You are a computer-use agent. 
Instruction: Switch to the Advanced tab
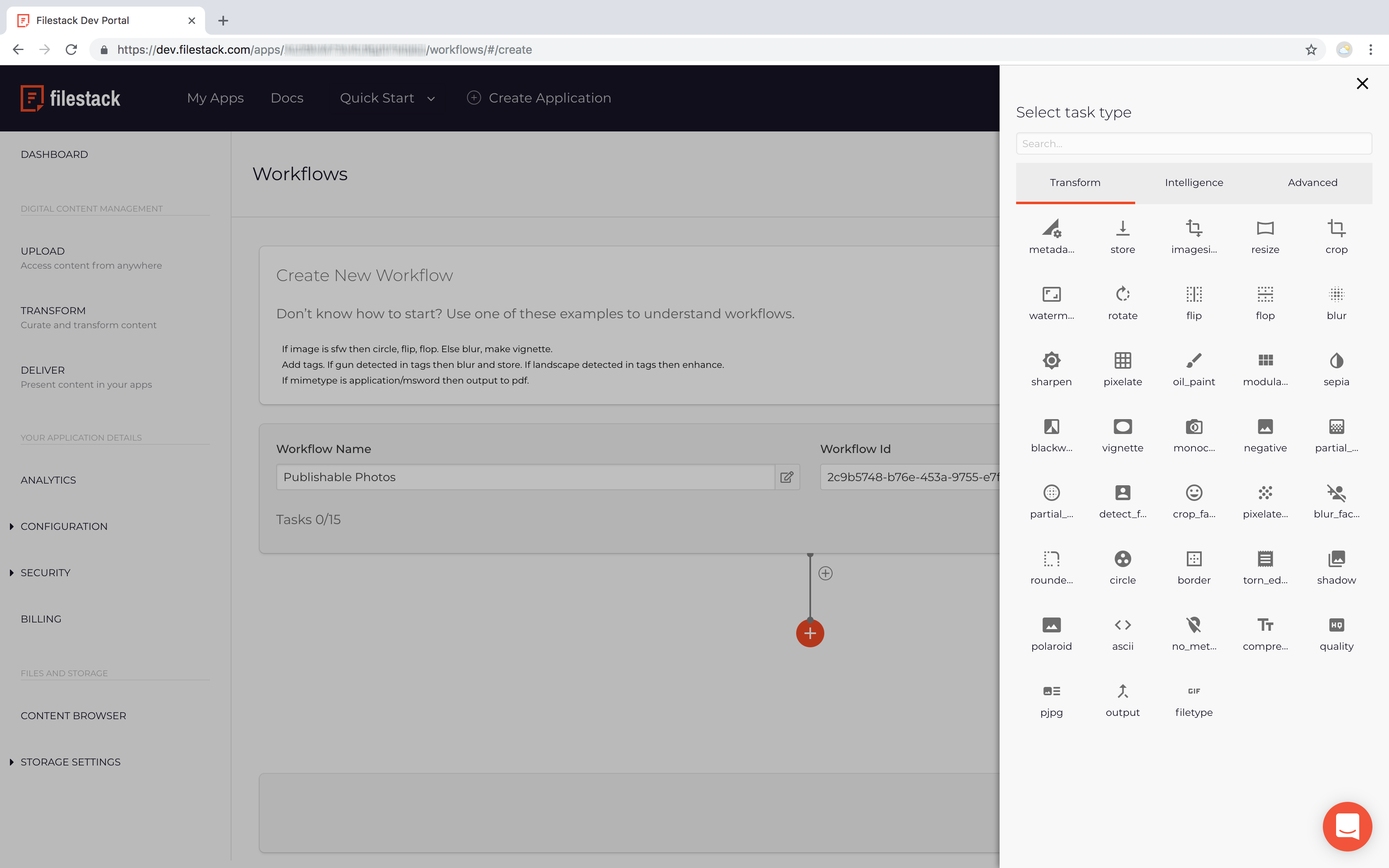1312,183
